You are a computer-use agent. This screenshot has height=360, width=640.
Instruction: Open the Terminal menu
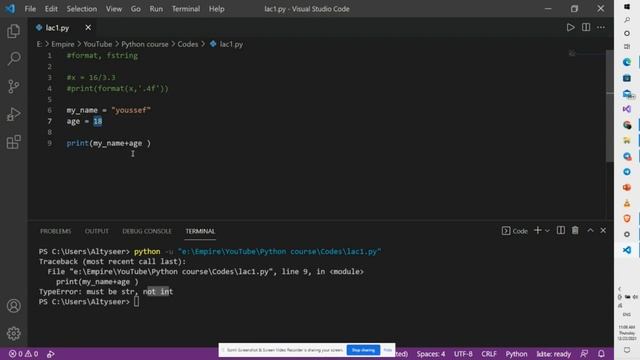(186, 9)
